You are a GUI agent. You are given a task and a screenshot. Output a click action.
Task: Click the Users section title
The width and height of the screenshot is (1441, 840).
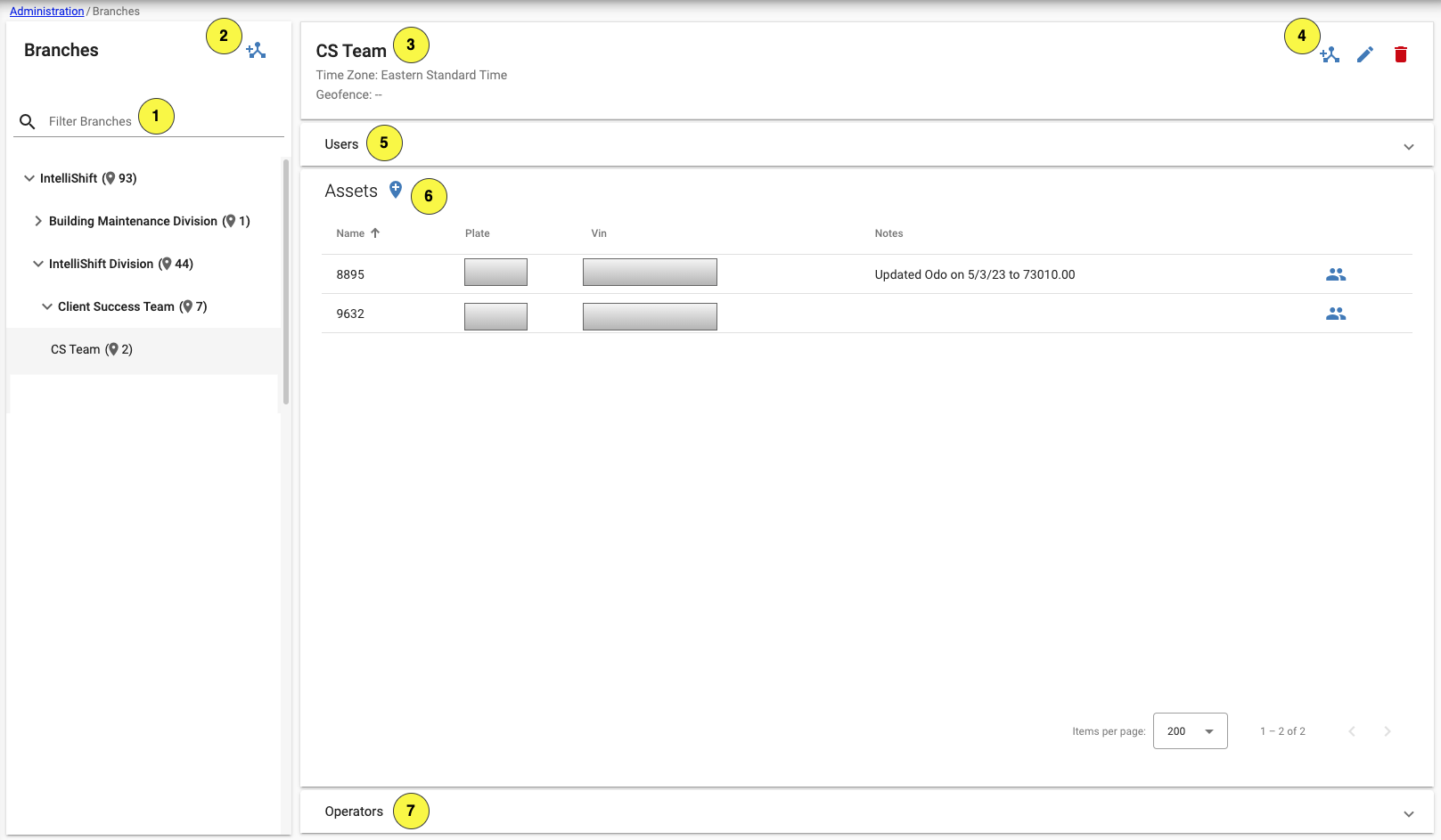(341, 144)
